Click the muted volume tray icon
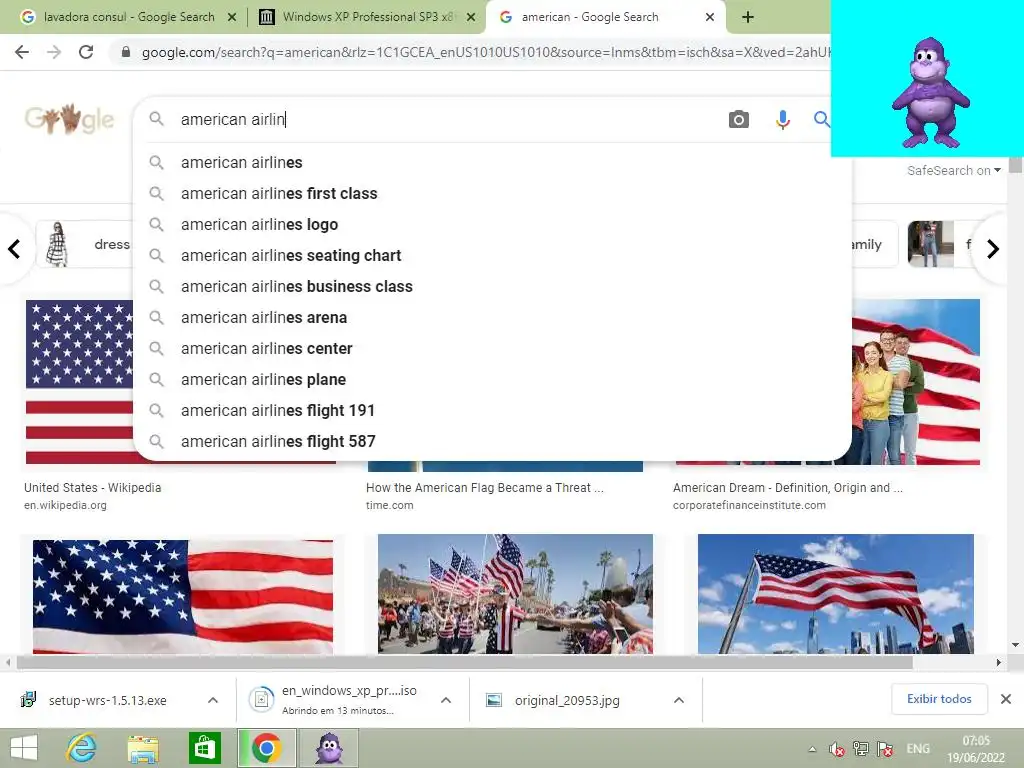 point(836,749)
